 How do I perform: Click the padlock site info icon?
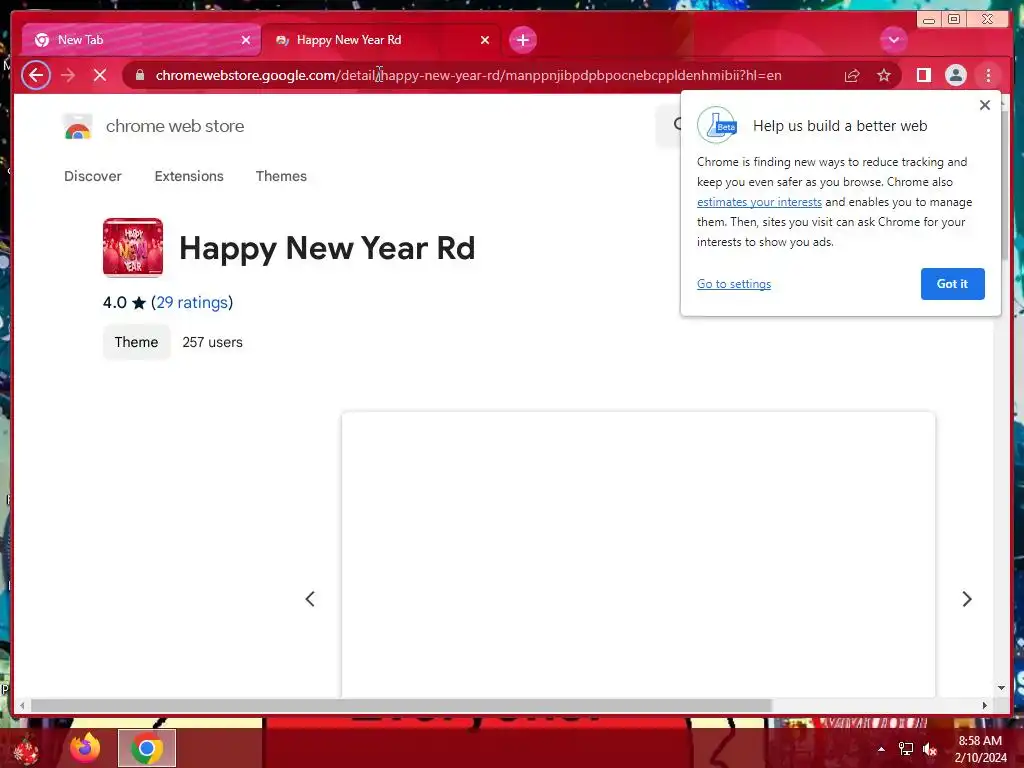(x=140, y=75)
